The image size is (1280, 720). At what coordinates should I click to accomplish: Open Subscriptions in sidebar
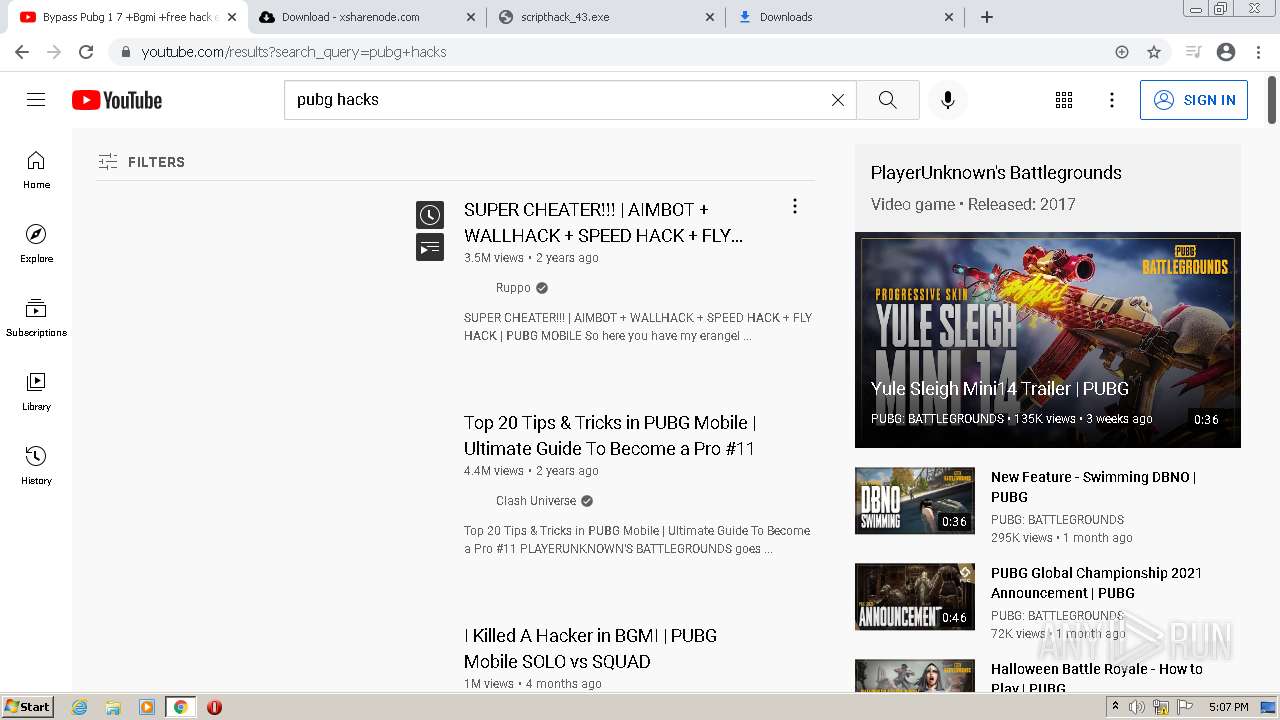click(x=36, y=318)
